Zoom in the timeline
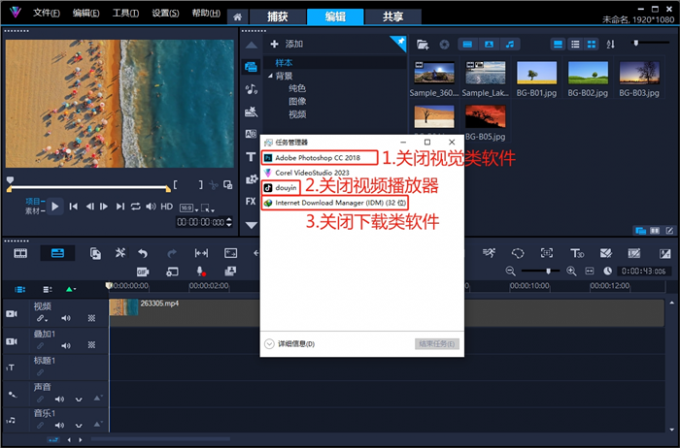This screenshot has height=448, width=680. pos(571,271)
